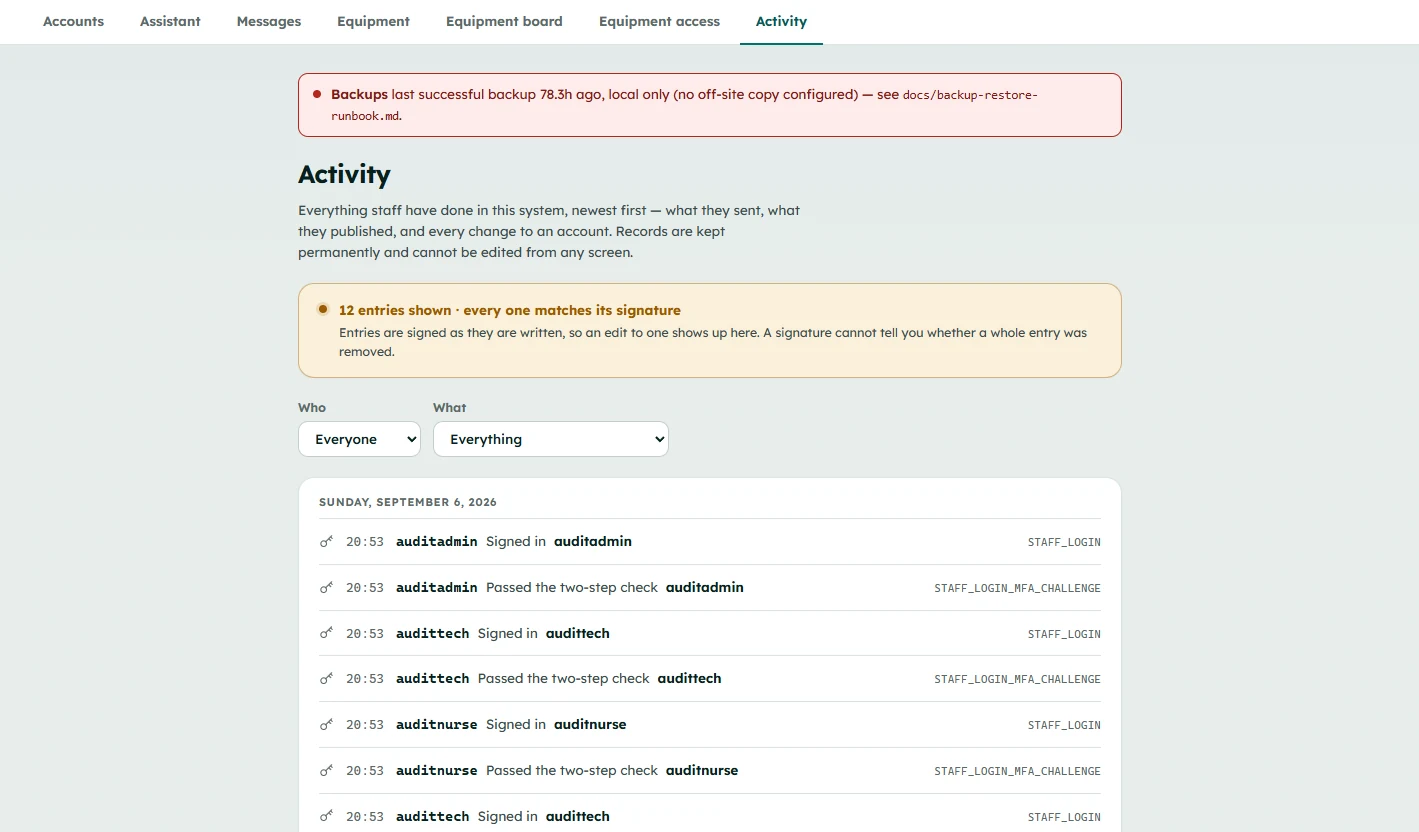Screen dimensions: 1419x832
Task: Click key icon in auditadmin Signed in row
Action: pos(326,542)
